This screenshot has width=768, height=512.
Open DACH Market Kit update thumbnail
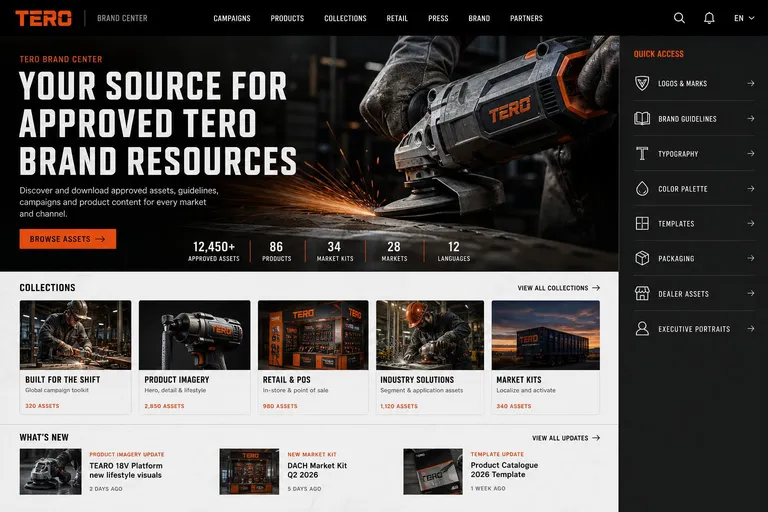click(249, 471)
